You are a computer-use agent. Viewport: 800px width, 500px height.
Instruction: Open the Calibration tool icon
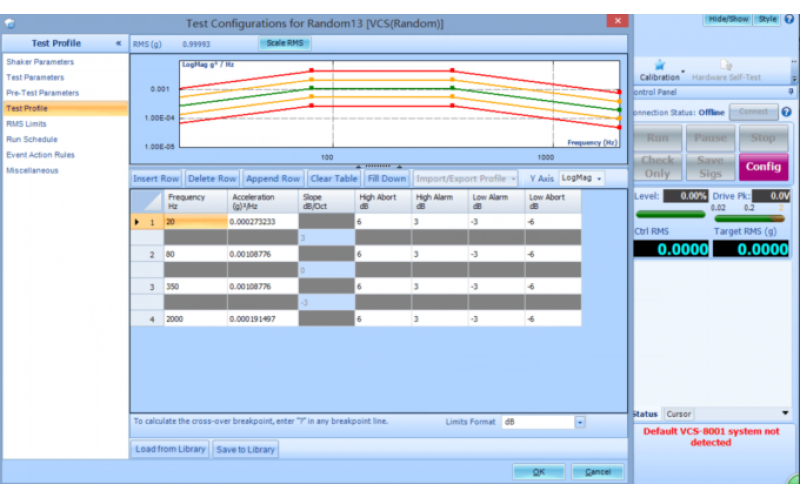point(659,65)
